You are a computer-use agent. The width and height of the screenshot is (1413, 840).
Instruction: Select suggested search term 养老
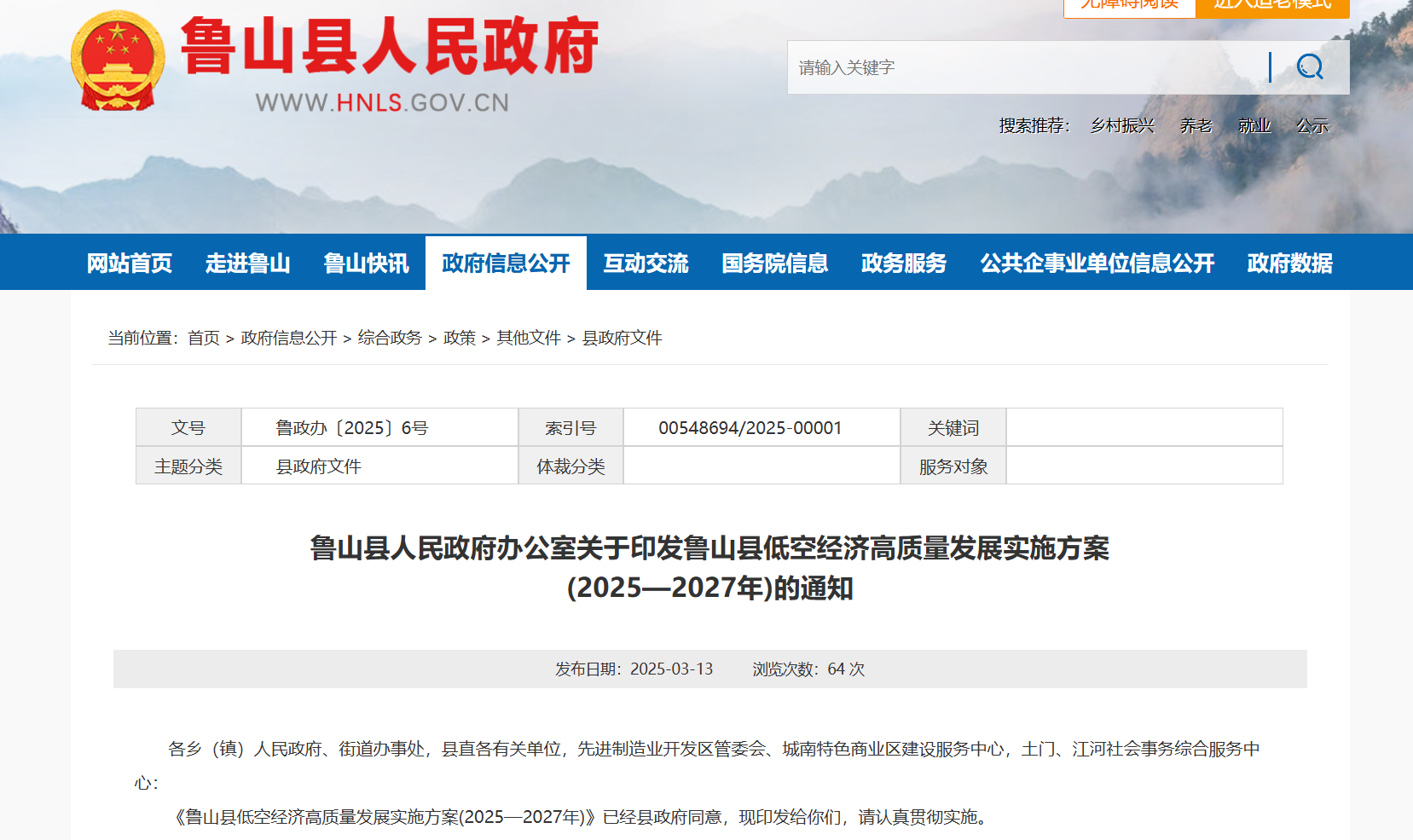tap(1196, 125)
